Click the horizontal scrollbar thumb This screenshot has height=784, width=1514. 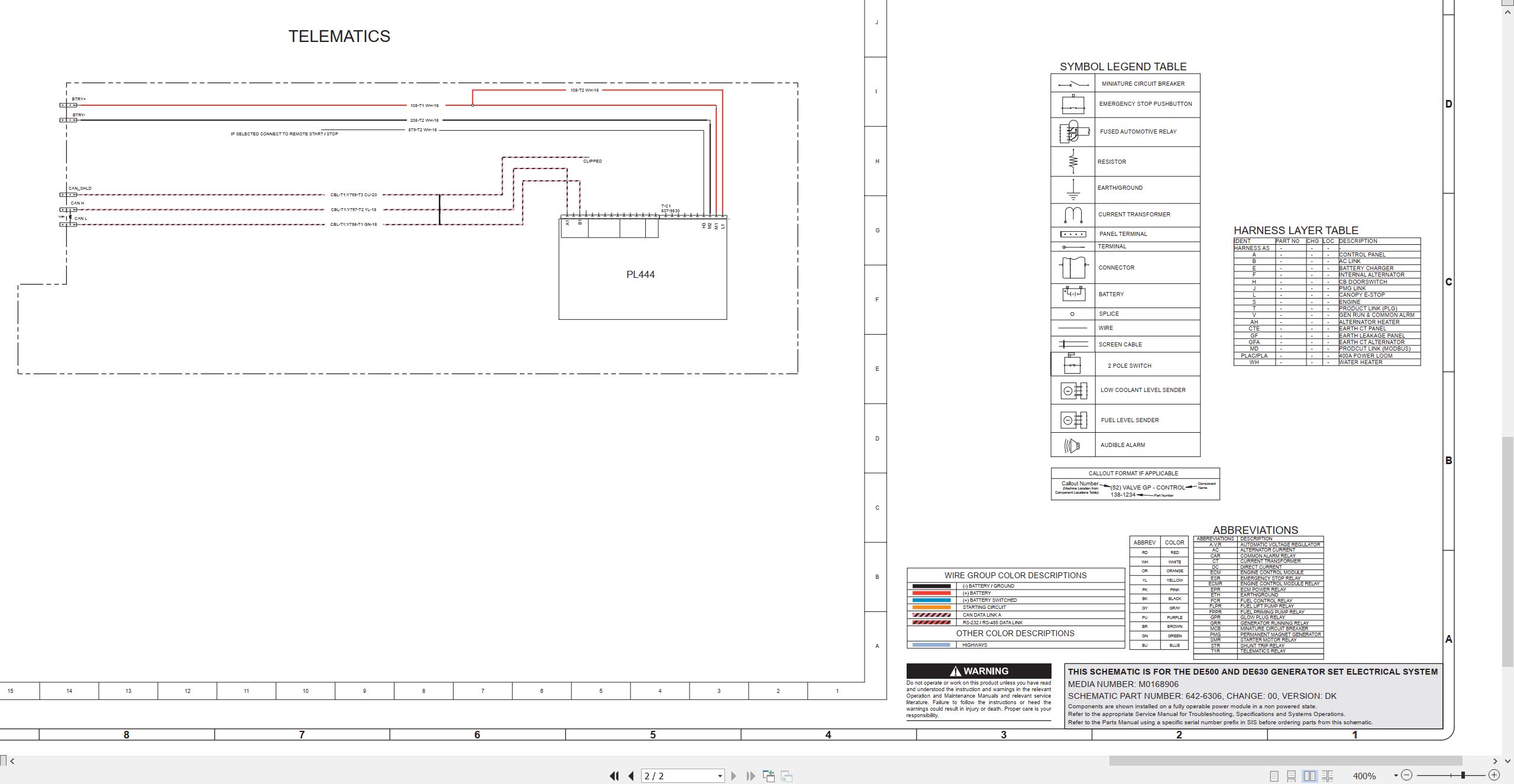[1285, 761]
